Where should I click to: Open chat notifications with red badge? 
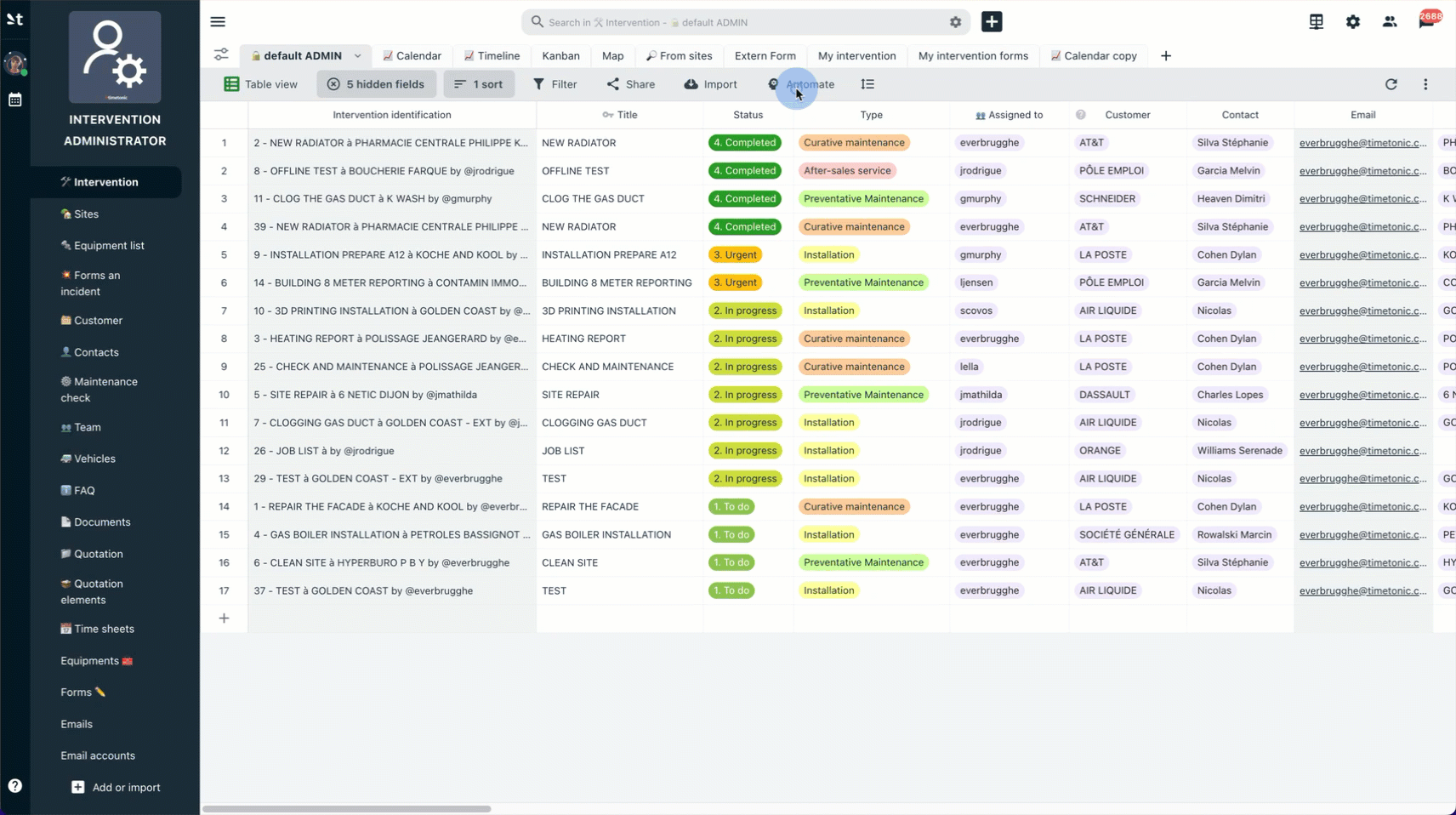1427,20
